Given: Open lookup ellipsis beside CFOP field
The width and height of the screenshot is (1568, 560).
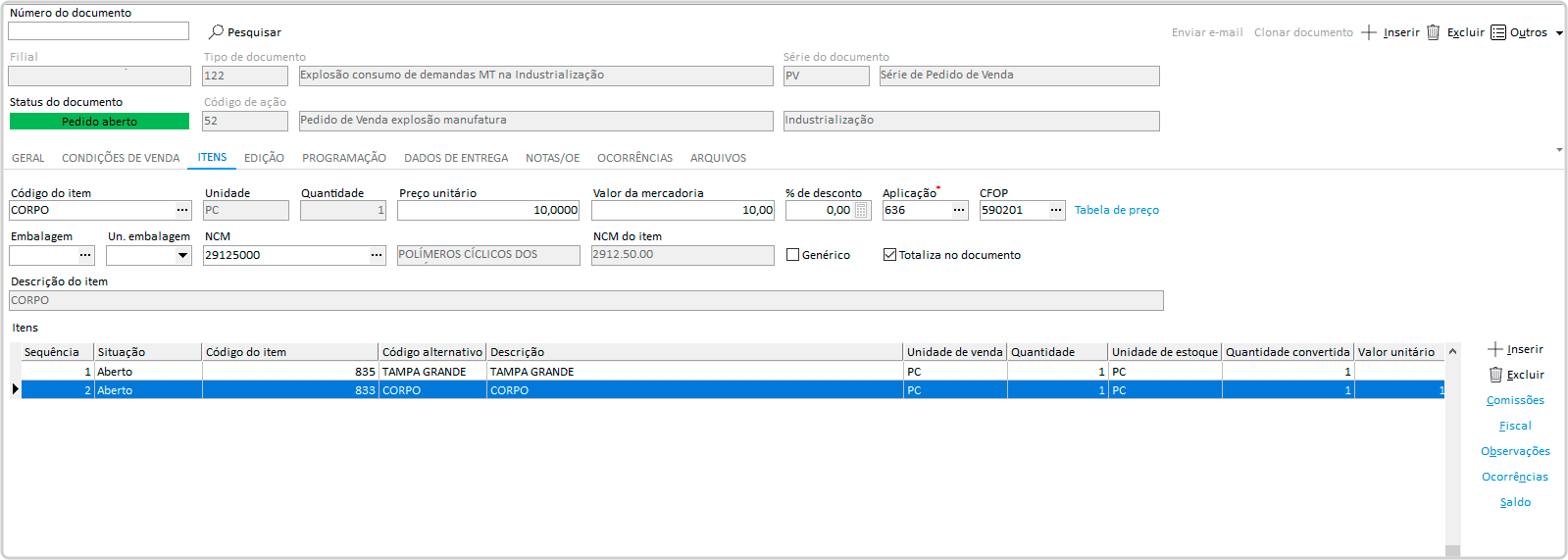Looking at the screenshot, I should click(x=1056, y=210).
